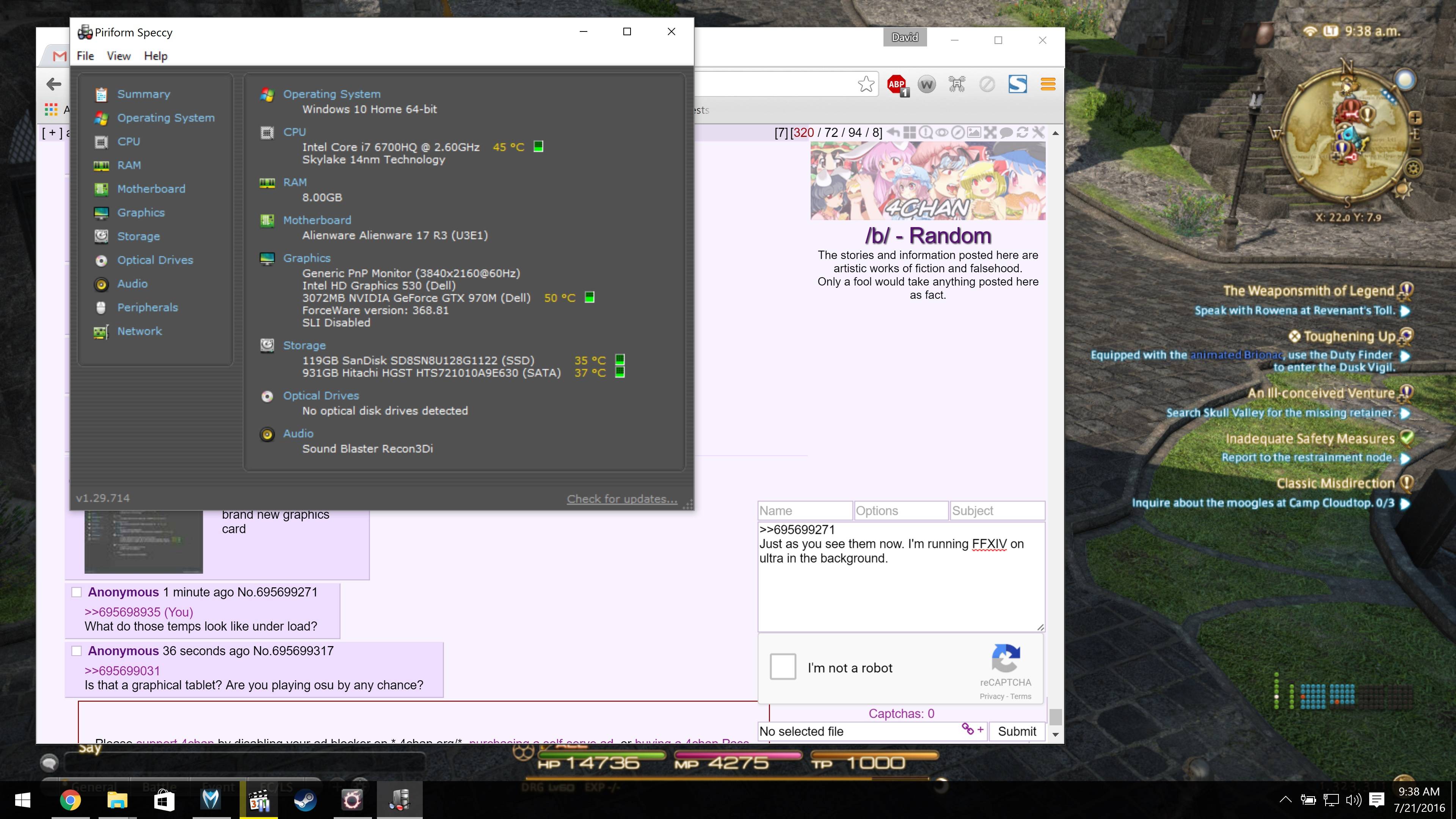Image resolution: width=1456 pixels, height=819 pixels.
Task: Click the Adblock Plus extension icon
Action: [x=897, y=85]
